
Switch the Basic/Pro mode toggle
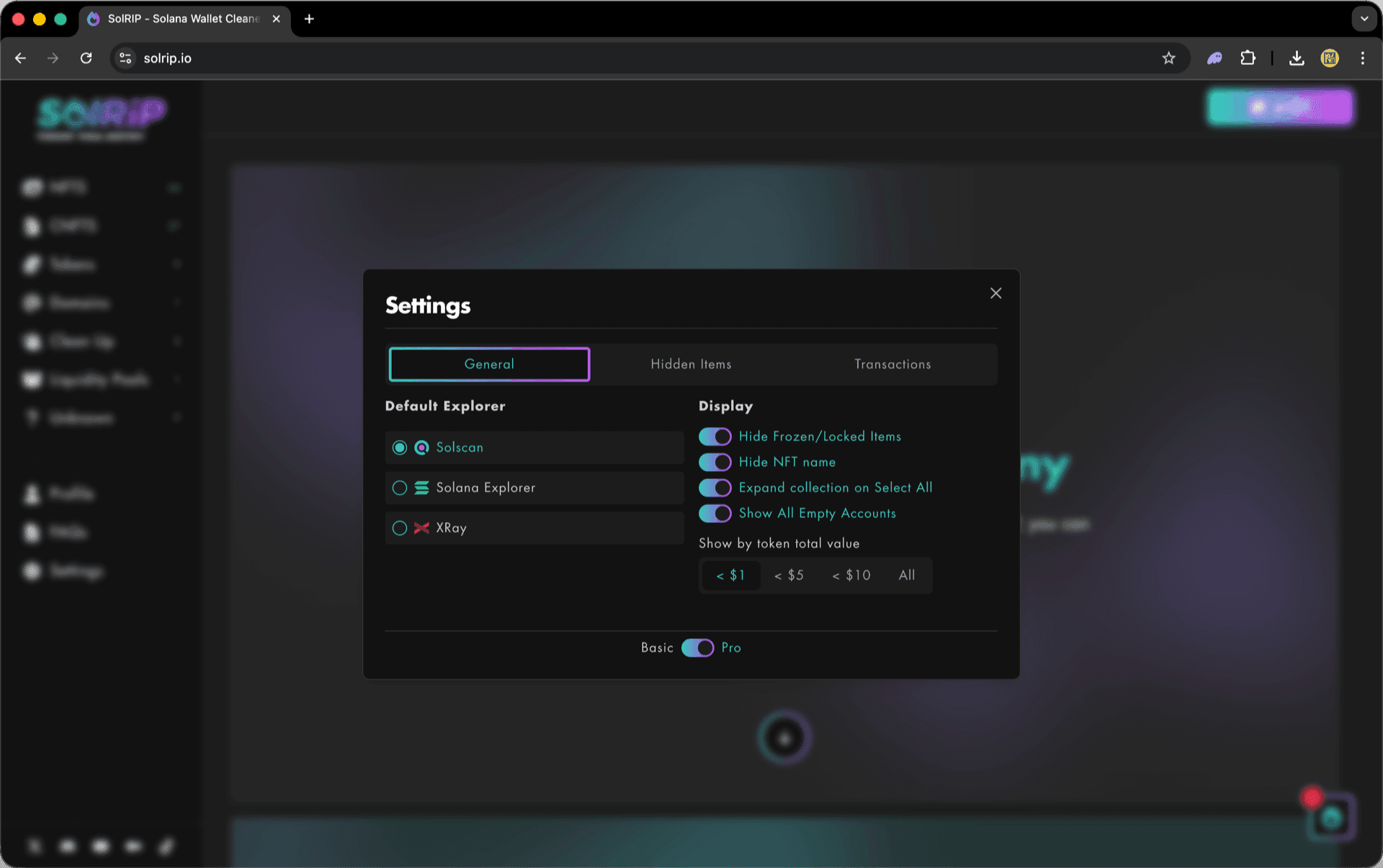[x=697, y=648]
